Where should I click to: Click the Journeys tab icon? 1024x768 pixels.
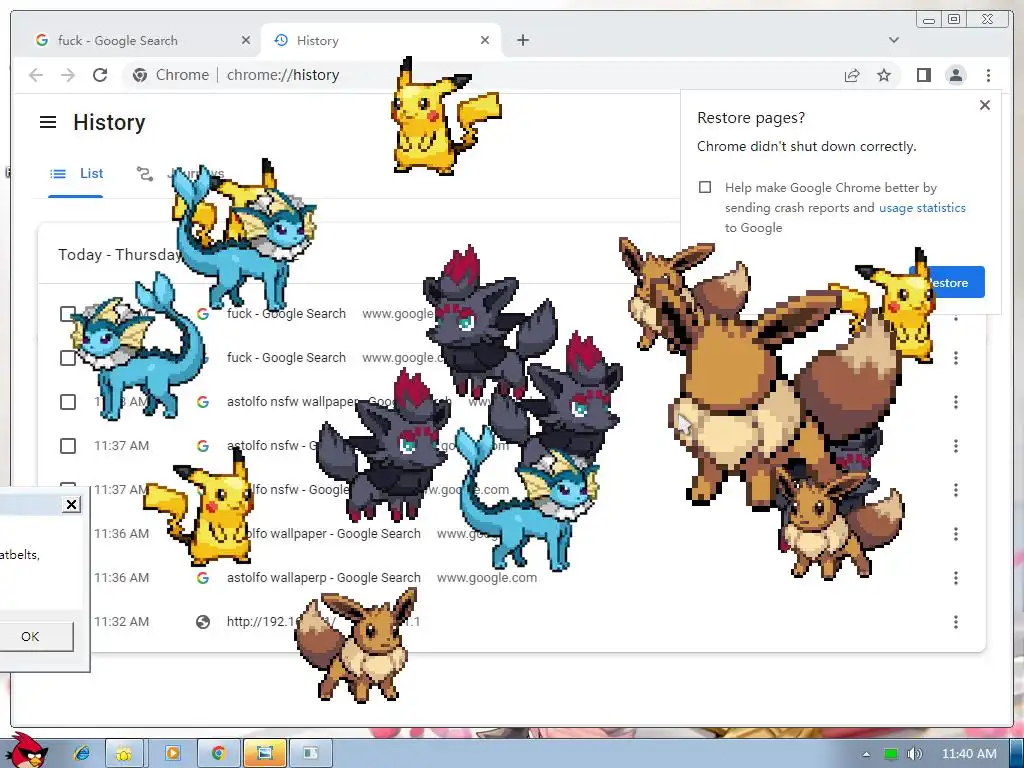click(x=144, y=174)
